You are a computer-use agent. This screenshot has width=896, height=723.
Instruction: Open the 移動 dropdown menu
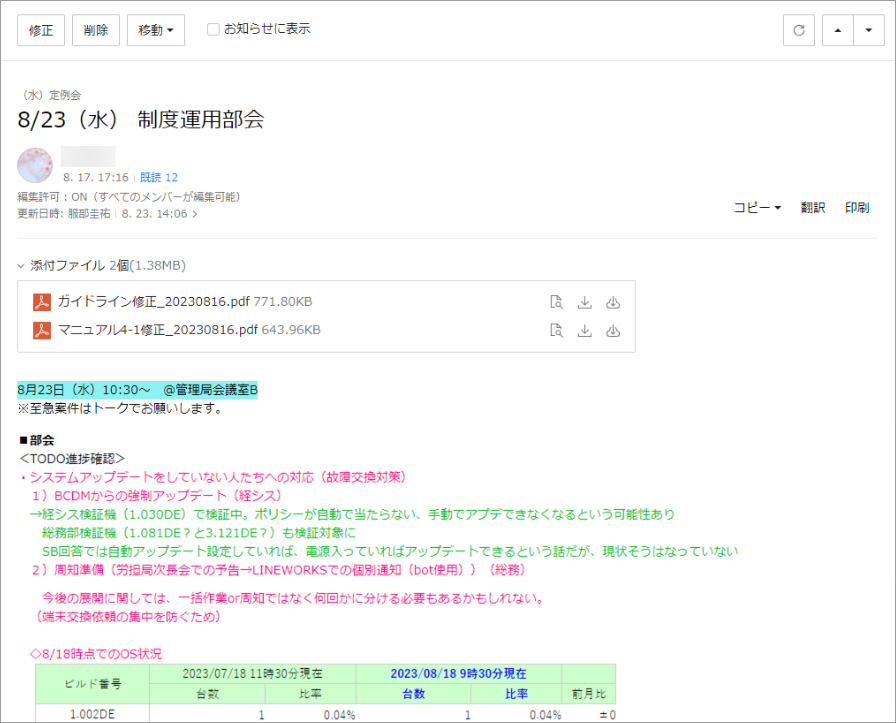[156, 30]
